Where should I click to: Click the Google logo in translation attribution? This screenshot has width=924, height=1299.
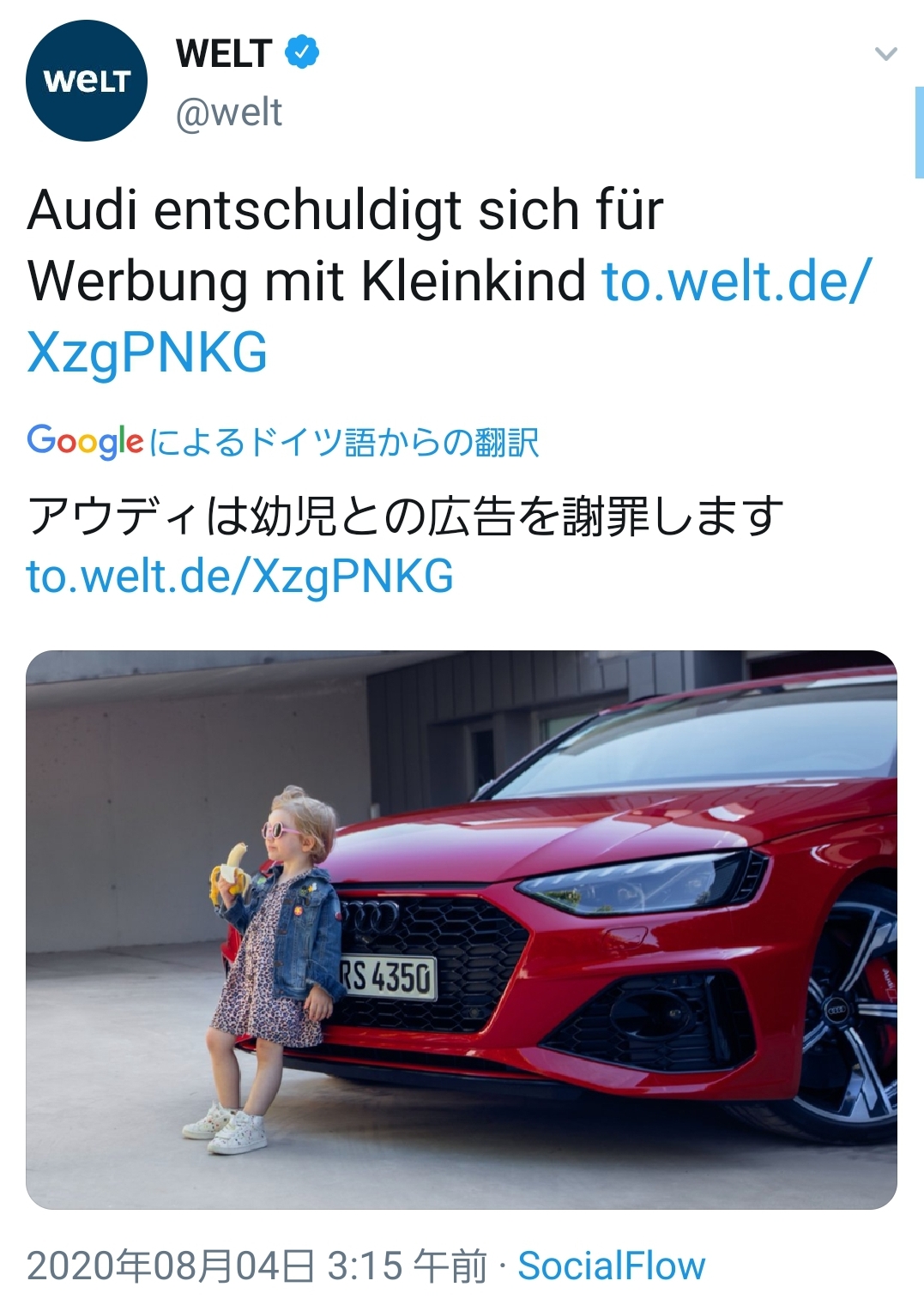pyautogui.click(x=85, y=442)
